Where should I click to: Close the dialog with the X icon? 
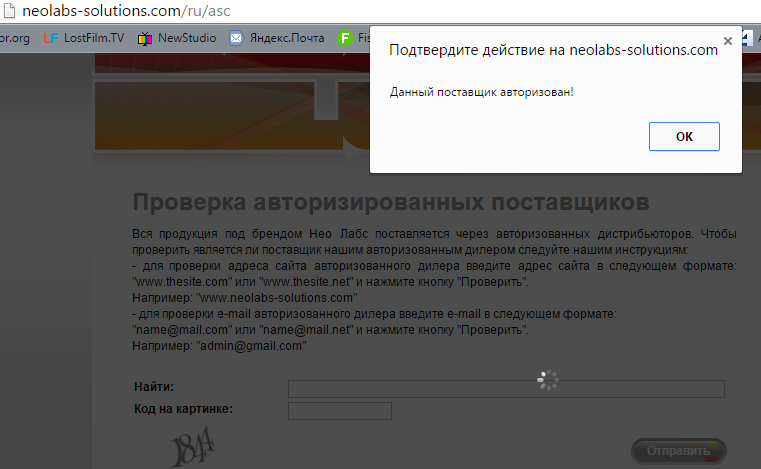[x=728, y=41]
